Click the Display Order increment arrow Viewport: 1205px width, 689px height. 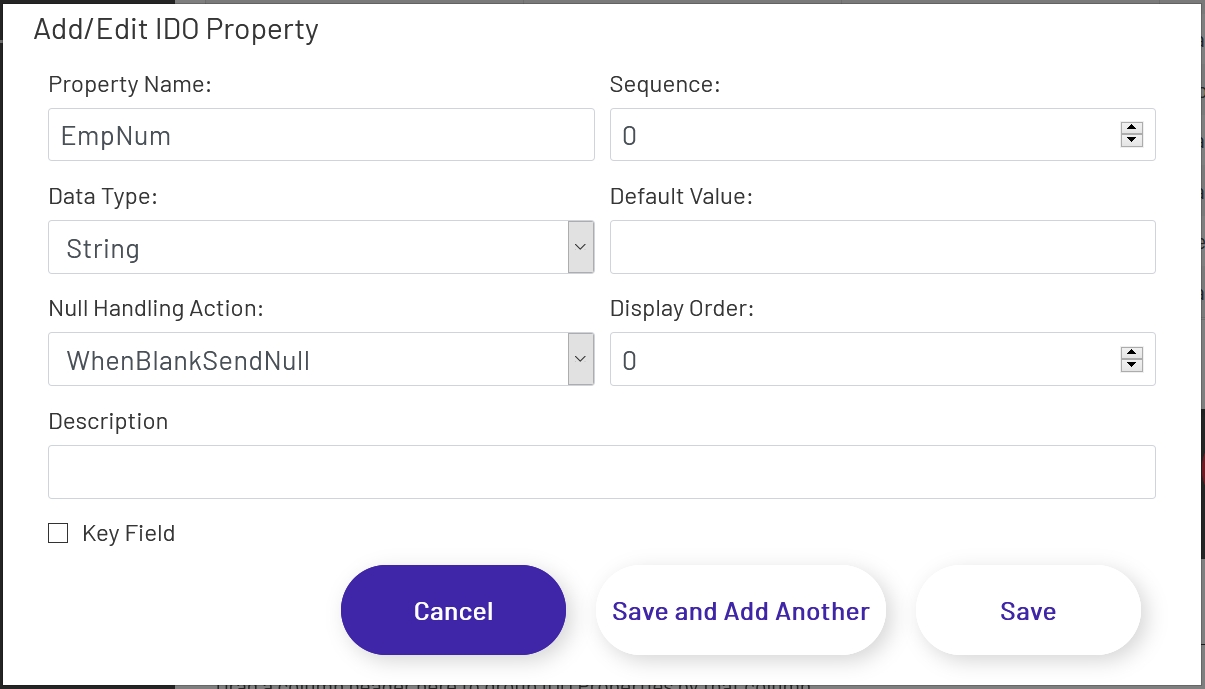pos(1130,352)
